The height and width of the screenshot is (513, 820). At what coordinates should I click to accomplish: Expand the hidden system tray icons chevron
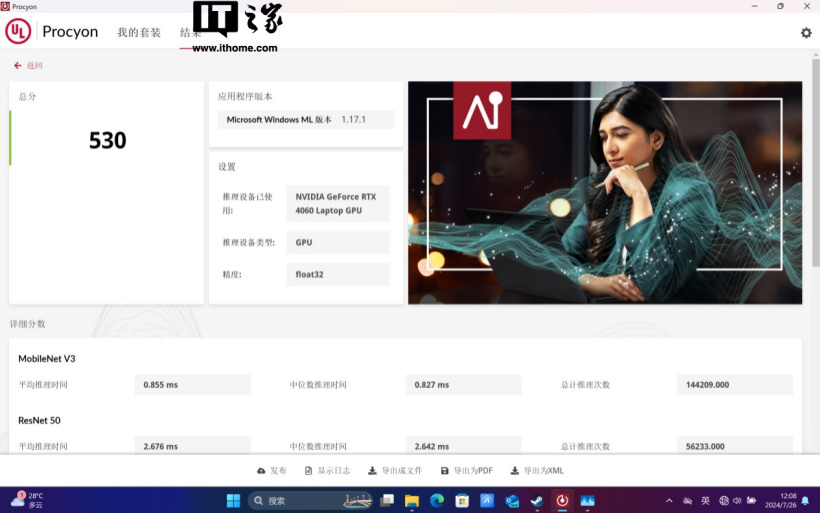pyautogui.click(x=669, y=500)
